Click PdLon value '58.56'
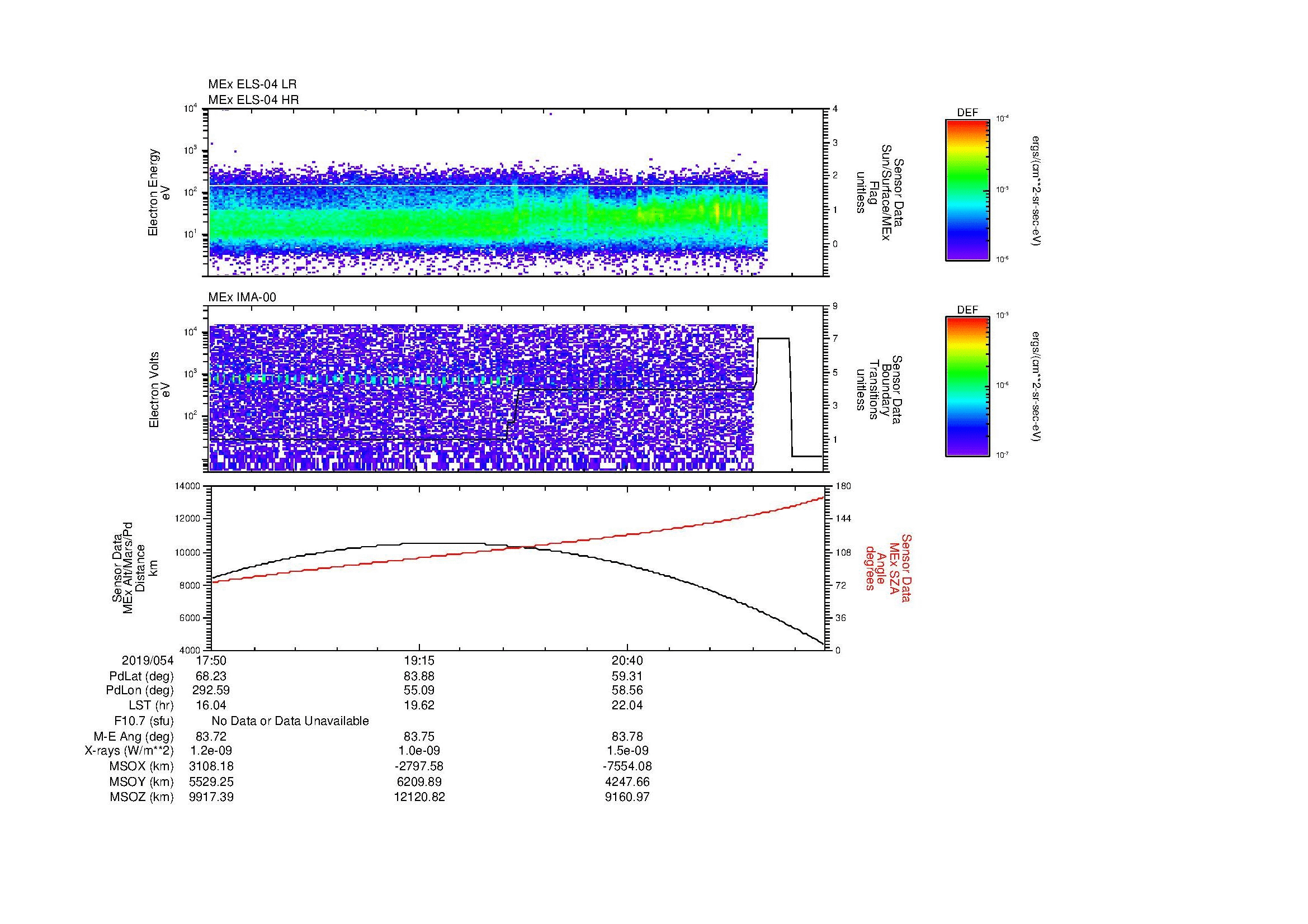The image size is (1308, 924). click(x=627, y=690)
